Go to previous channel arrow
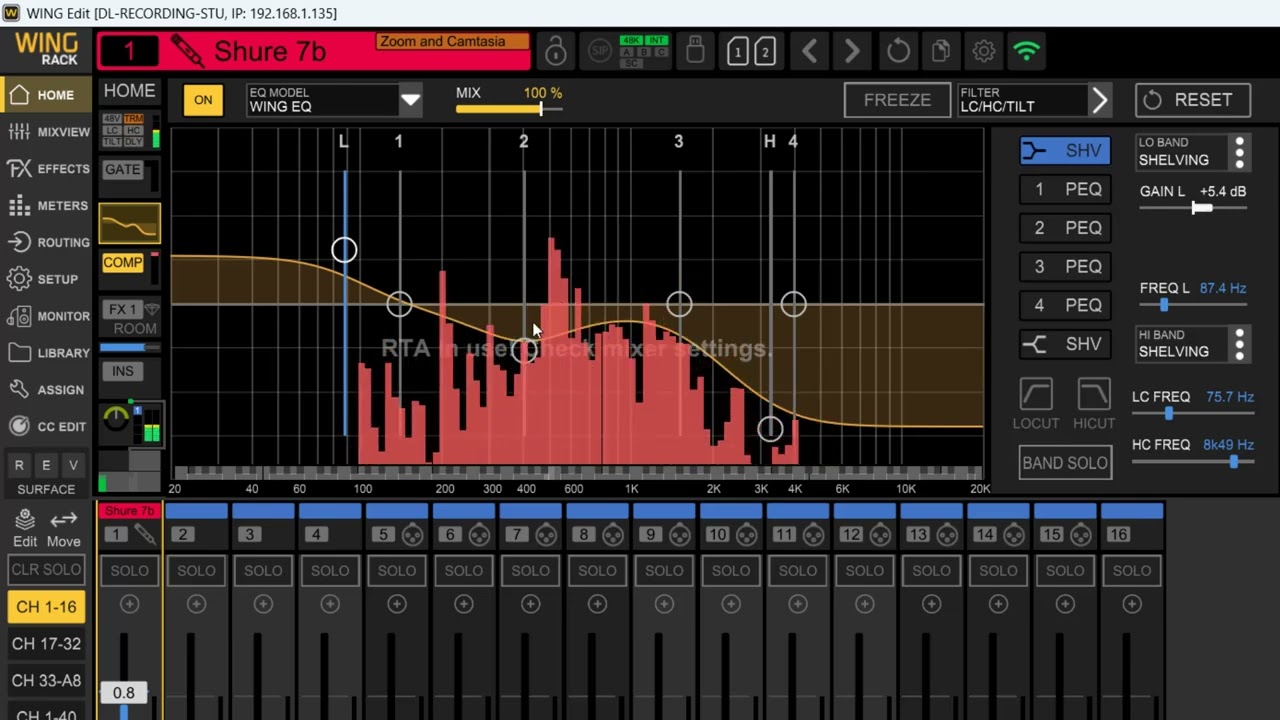Viewport: 1280px width, 720px height. 810,51
